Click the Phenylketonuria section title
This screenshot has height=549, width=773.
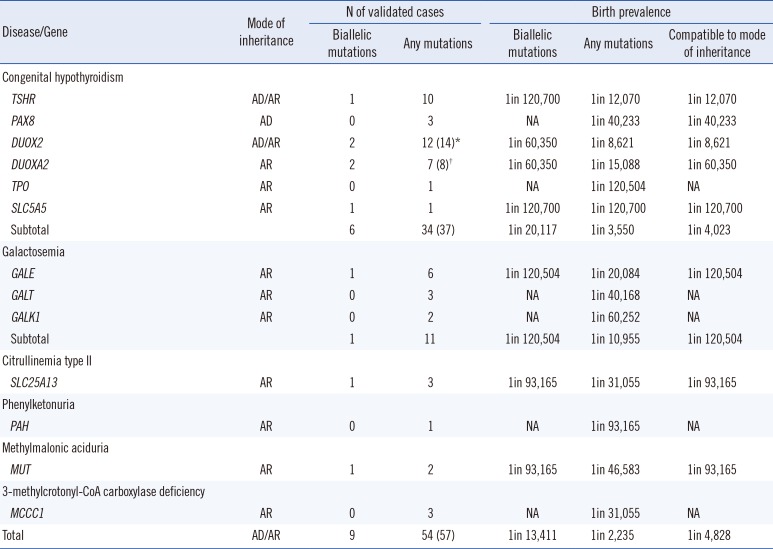[x=43, y=408]
